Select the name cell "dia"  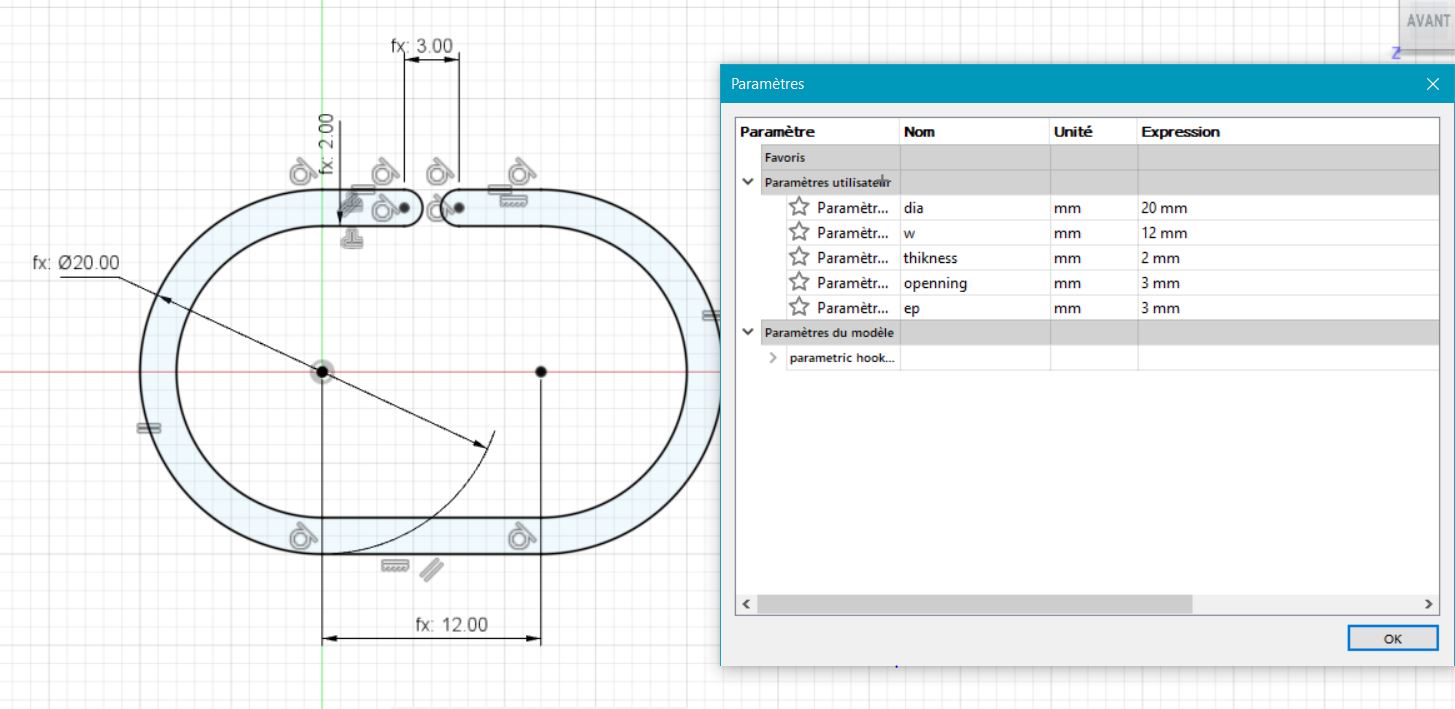click(975, 207)
